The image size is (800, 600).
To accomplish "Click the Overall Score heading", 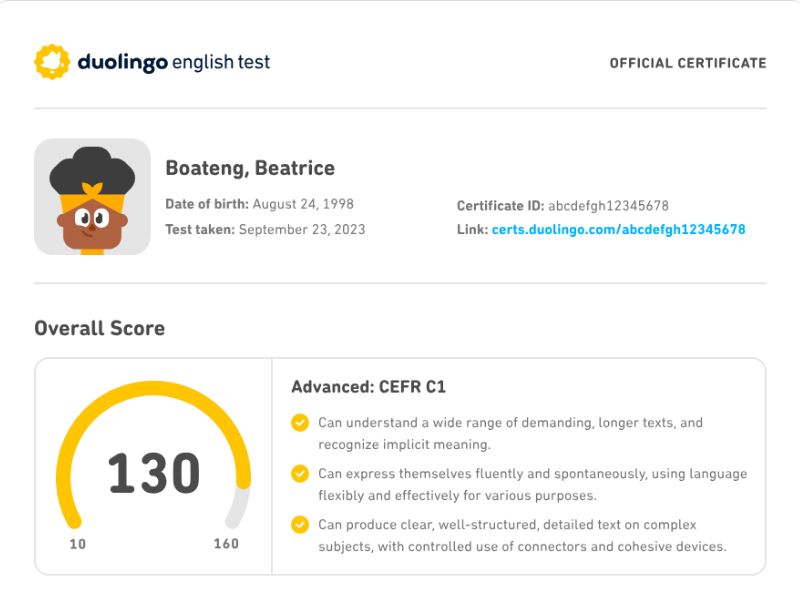I will [99, 328].
